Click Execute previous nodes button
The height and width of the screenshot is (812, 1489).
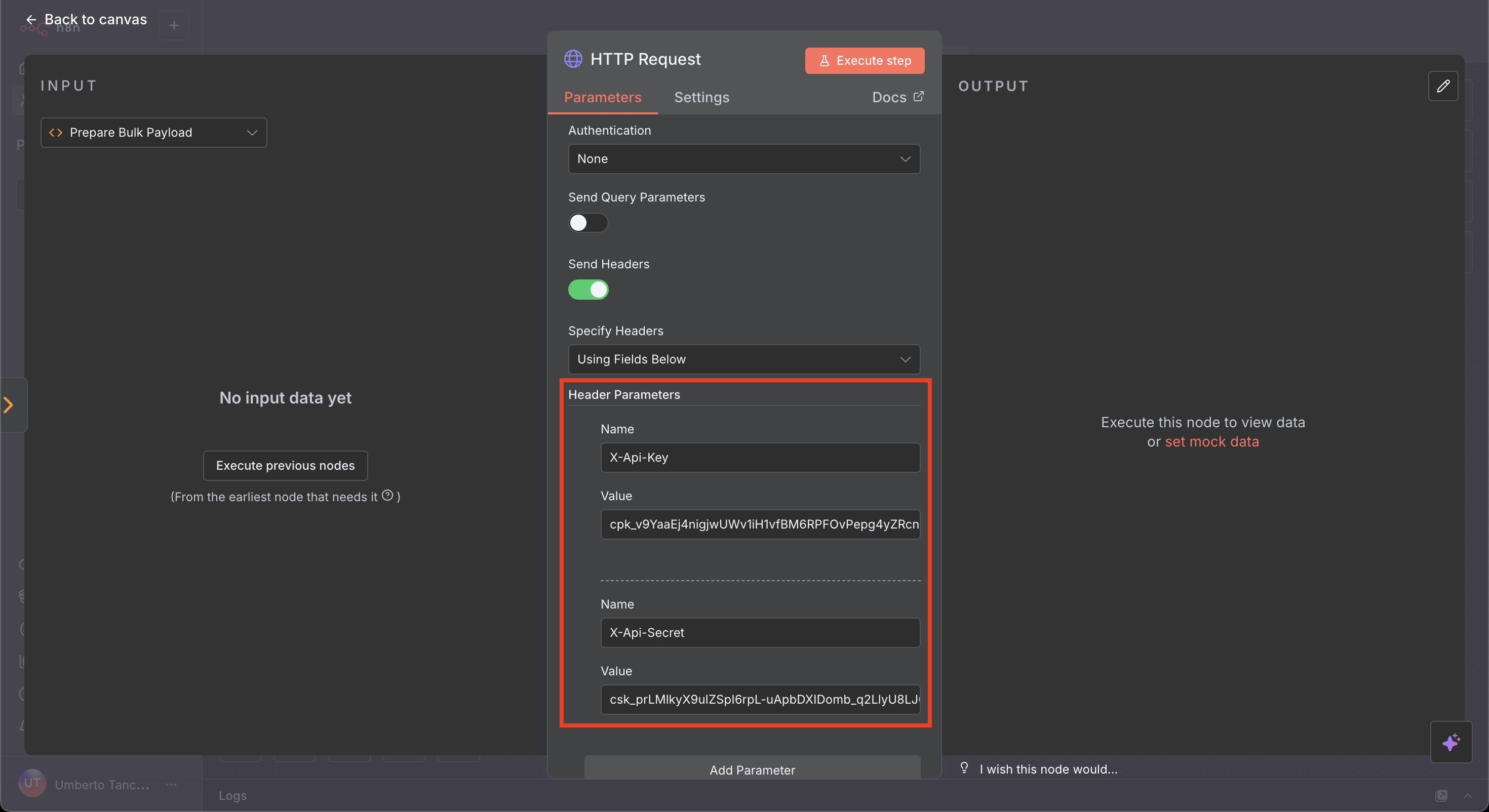(285, 466)
